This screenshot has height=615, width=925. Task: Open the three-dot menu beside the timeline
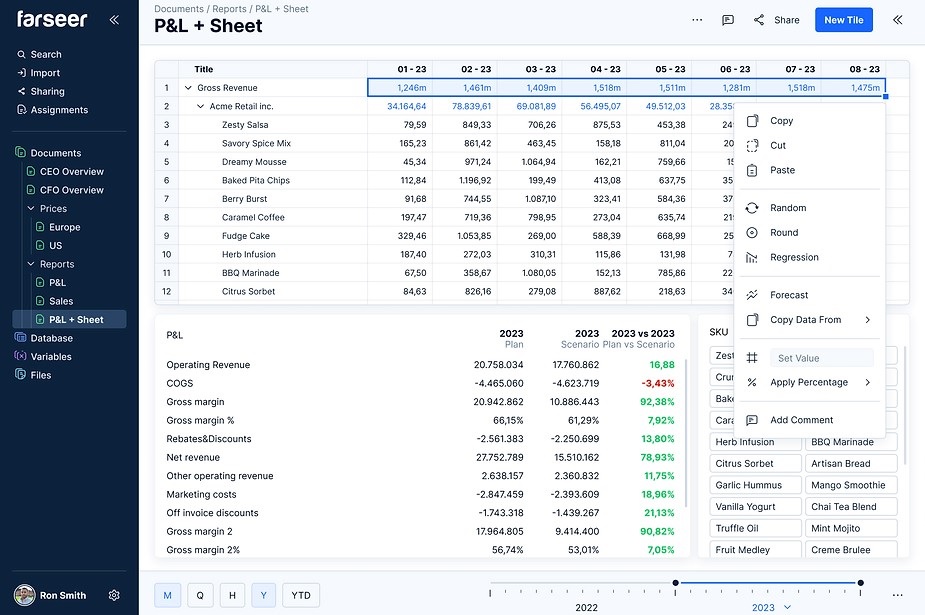(897, 596)
